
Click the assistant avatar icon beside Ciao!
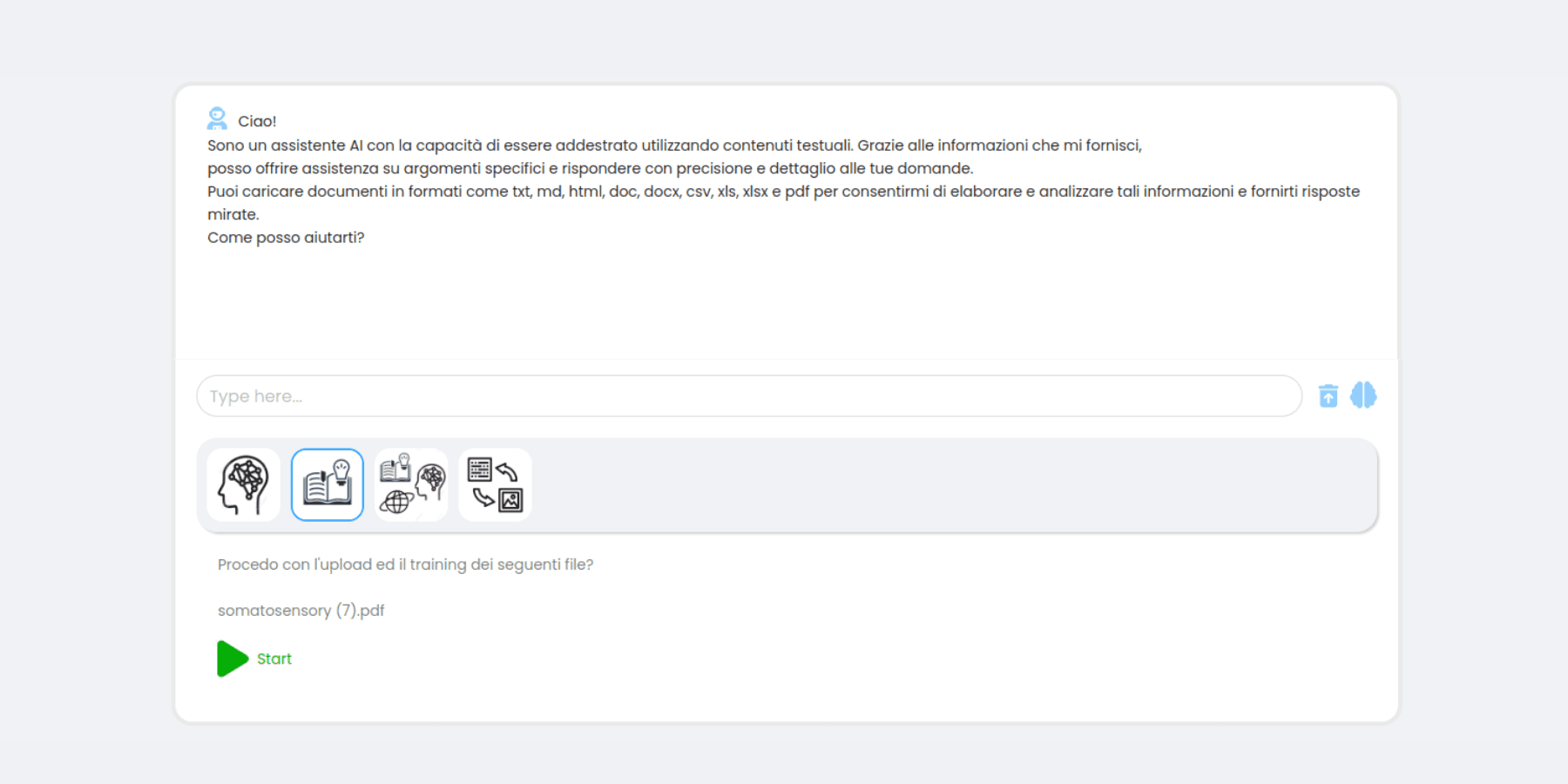pos(217,118)
